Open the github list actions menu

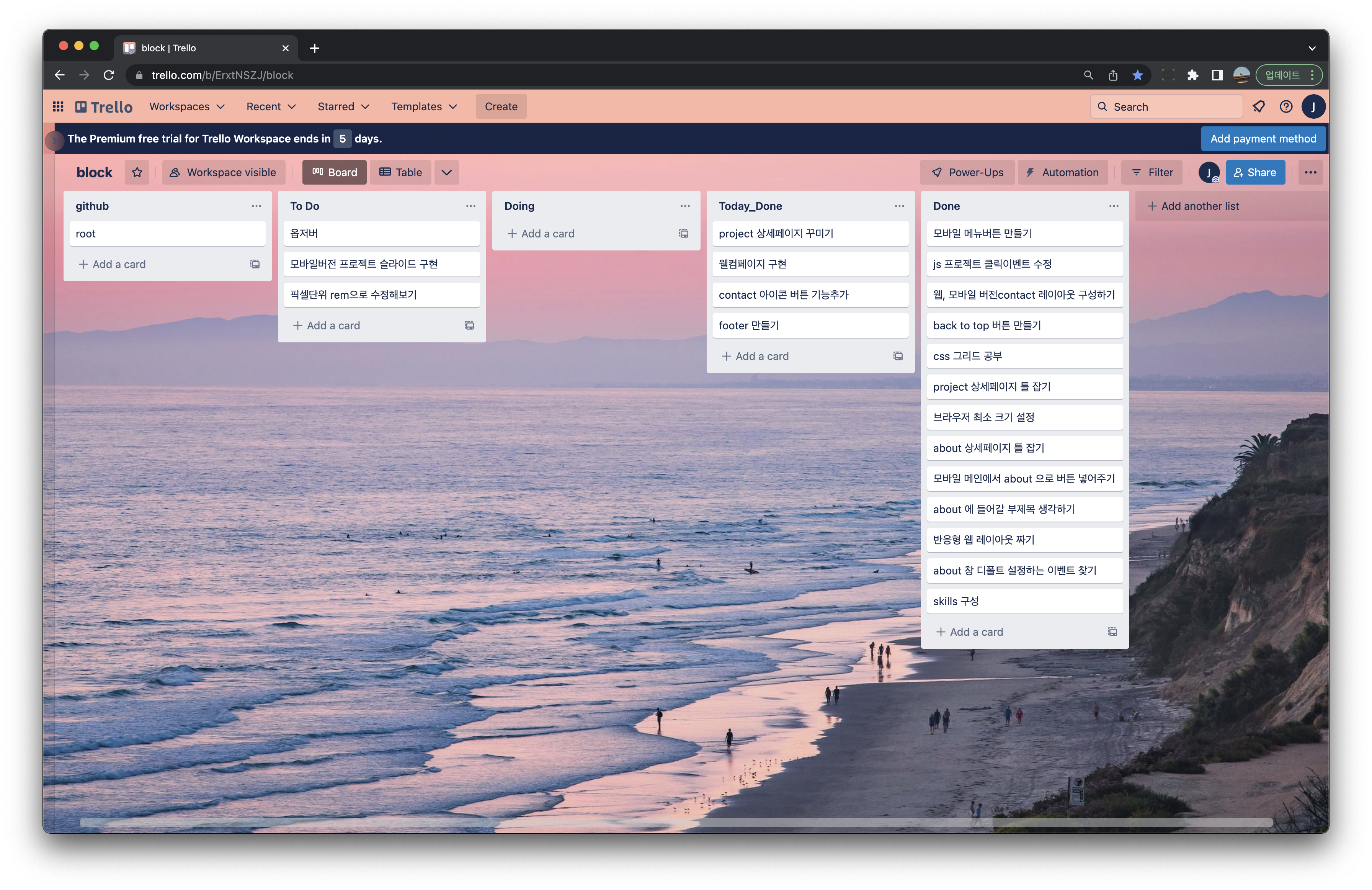pyautogui.click(x=256, y=206)
